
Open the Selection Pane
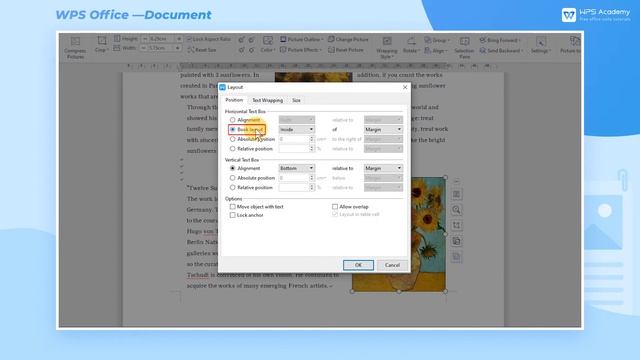coord(464,47)
